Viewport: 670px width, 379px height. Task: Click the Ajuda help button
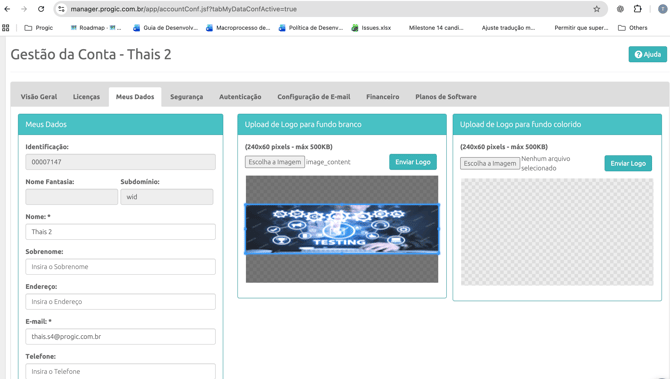click(x=647, y=54)
